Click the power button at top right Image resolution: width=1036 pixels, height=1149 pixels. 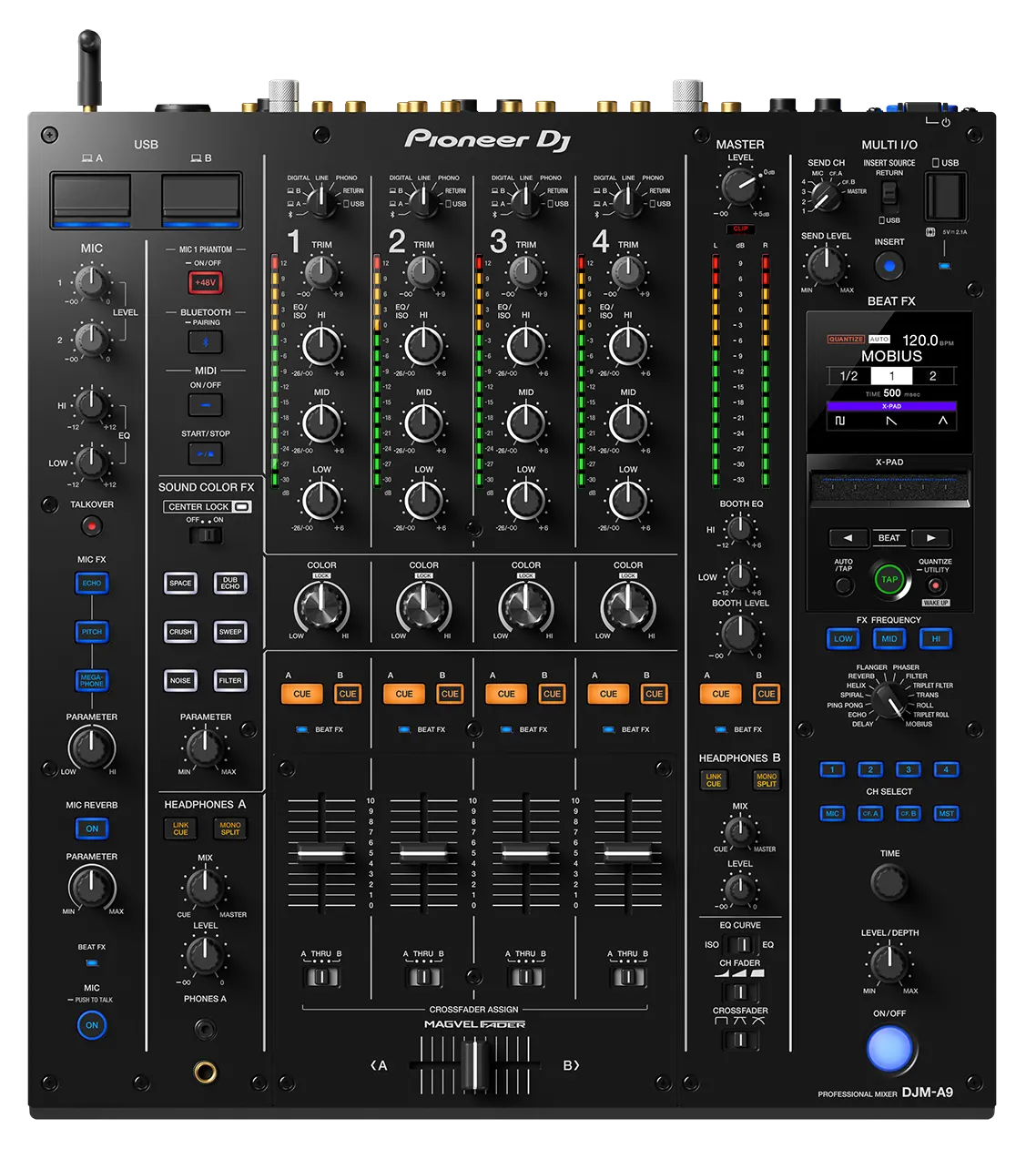946,122
